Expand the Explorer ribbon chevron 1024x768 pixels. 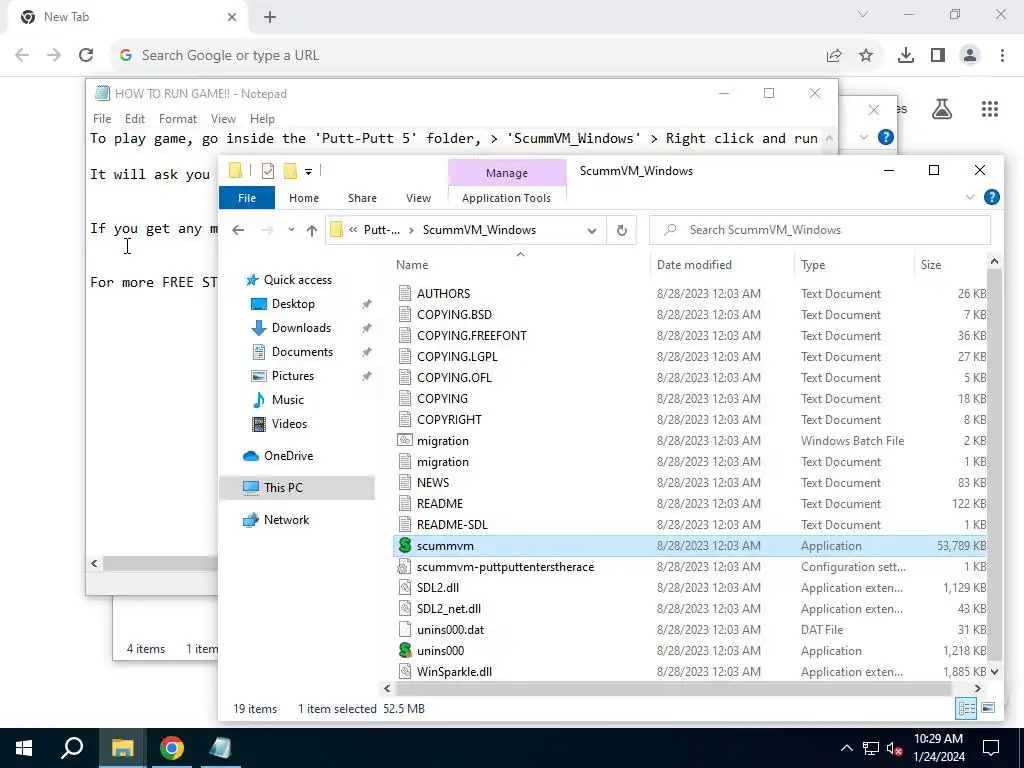click(x=969, y=197)
